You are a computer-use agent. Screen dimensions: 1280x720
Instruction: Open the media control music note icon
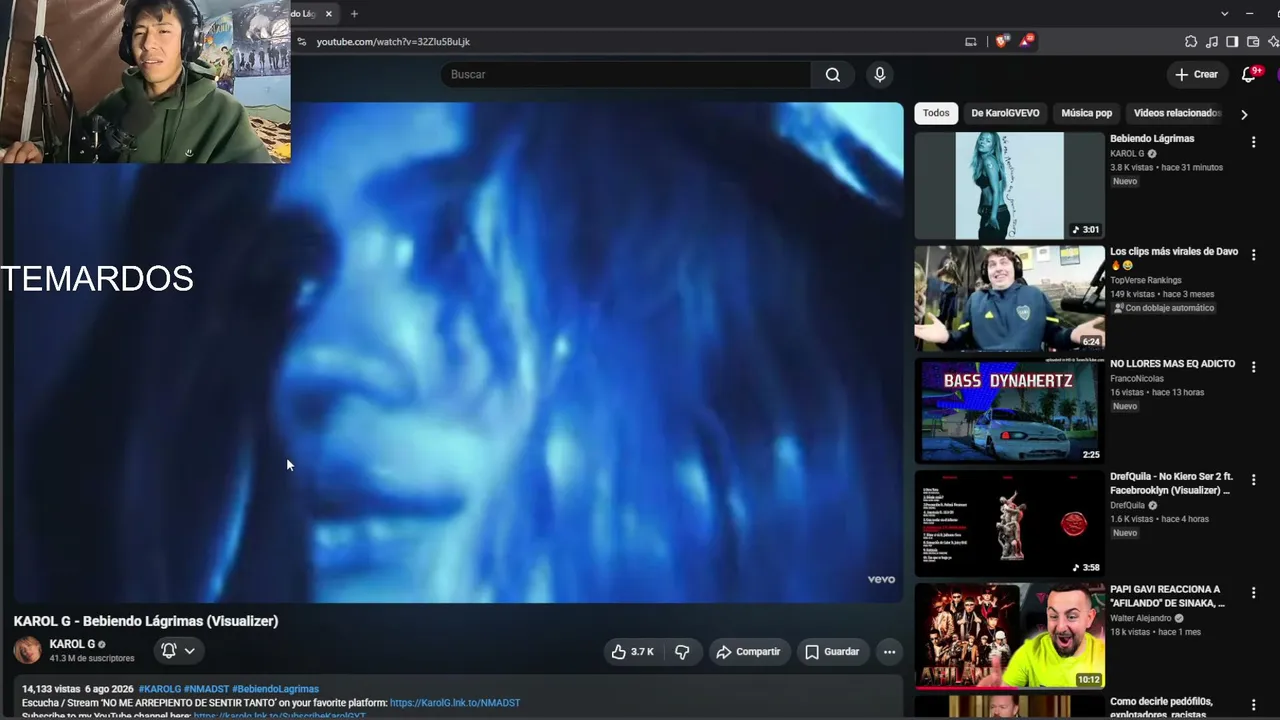(1212, 42)
